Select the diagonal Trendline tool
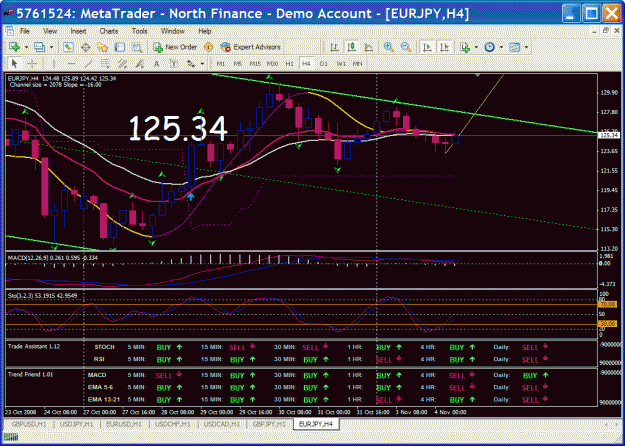Image resolution: width=625 pixels, height=446 pixels. 88,63
